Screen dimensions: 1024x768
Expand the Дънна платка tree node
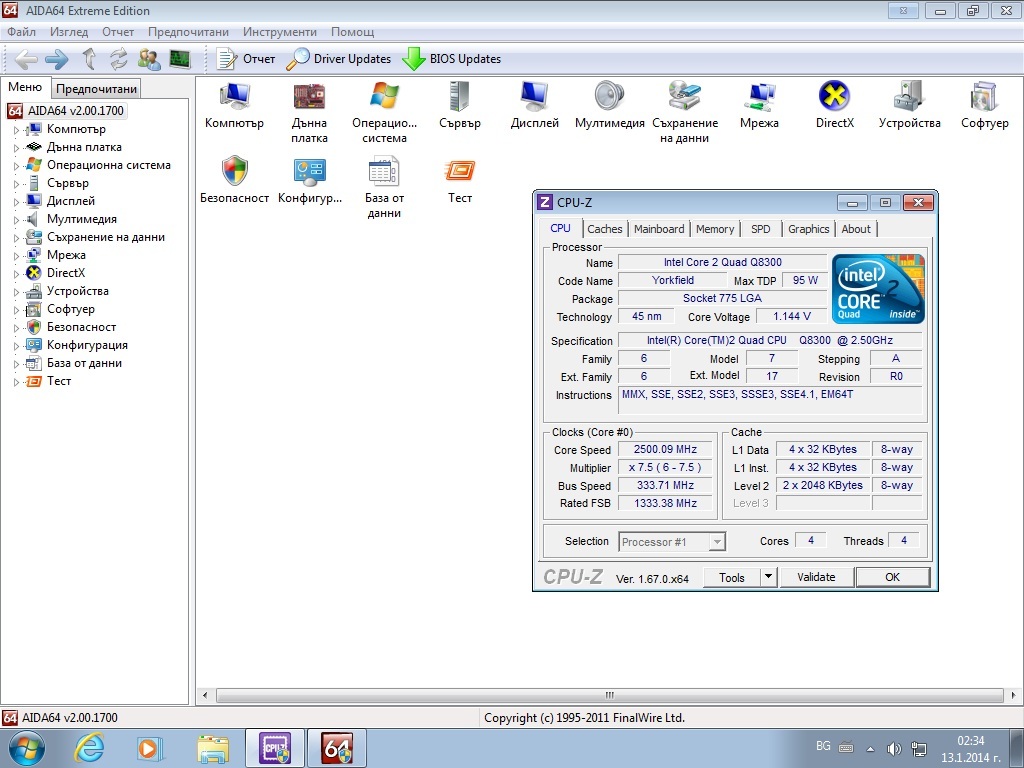point(16,148)
